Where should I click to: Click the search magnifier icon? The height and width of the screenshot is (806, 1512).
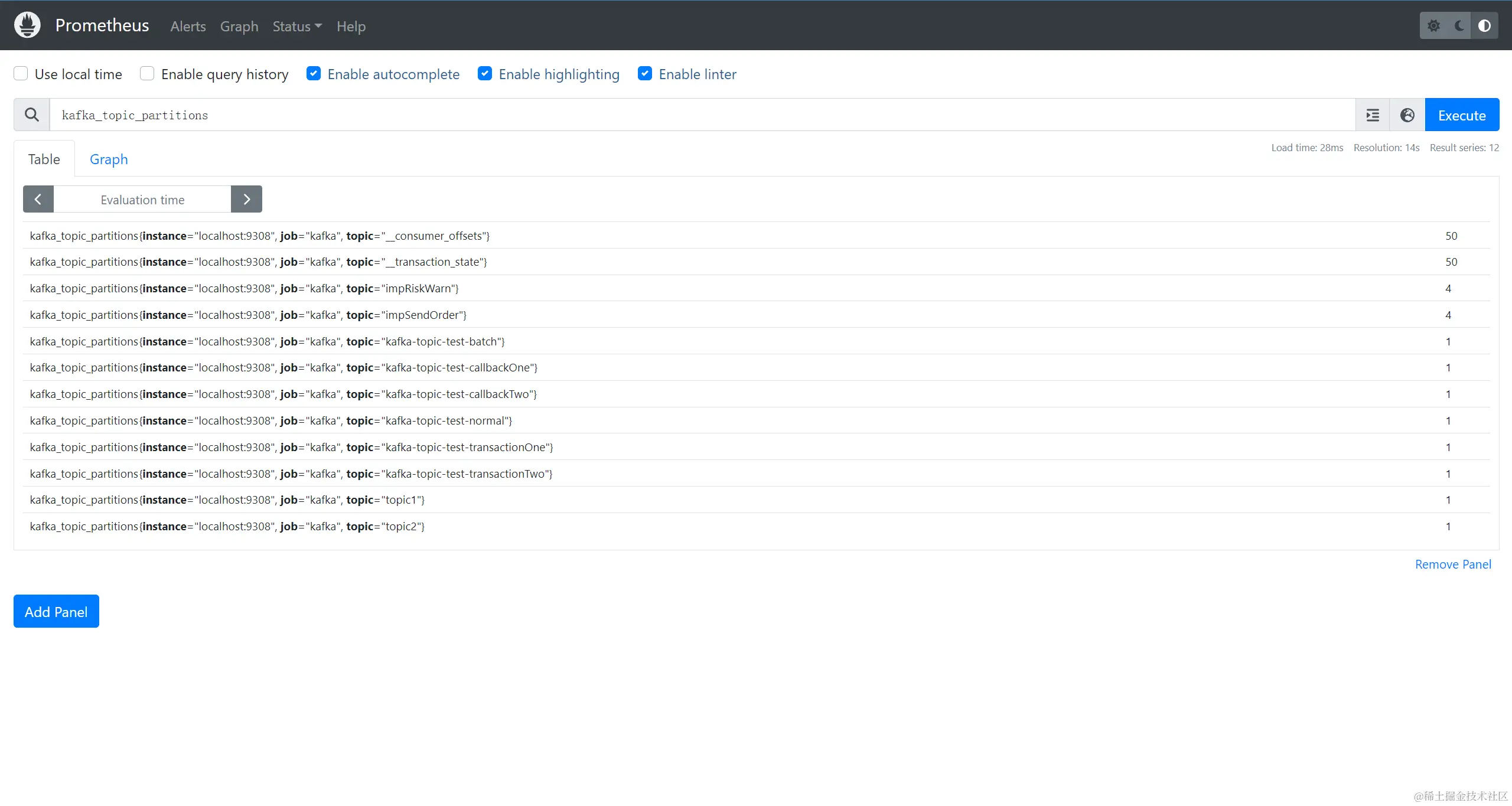tap(32, 115)
